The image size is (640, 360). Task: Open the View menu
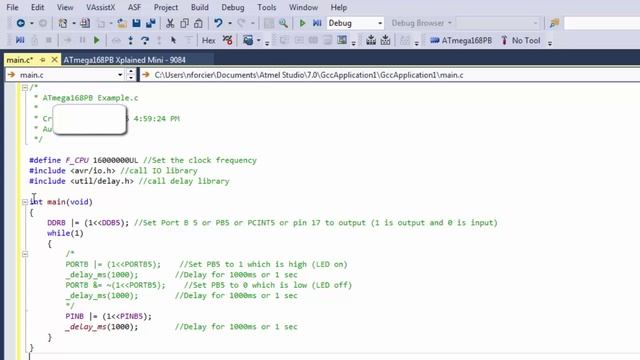65,7
